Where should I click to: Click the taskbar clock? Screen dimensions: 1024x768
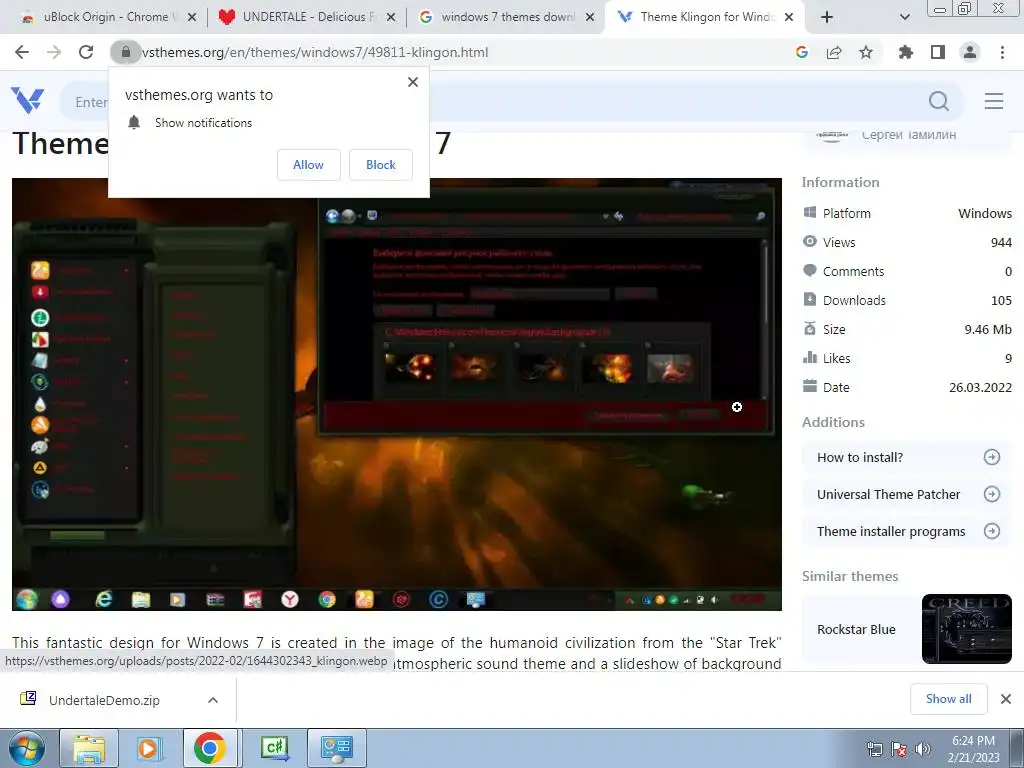tap(974, 749)
